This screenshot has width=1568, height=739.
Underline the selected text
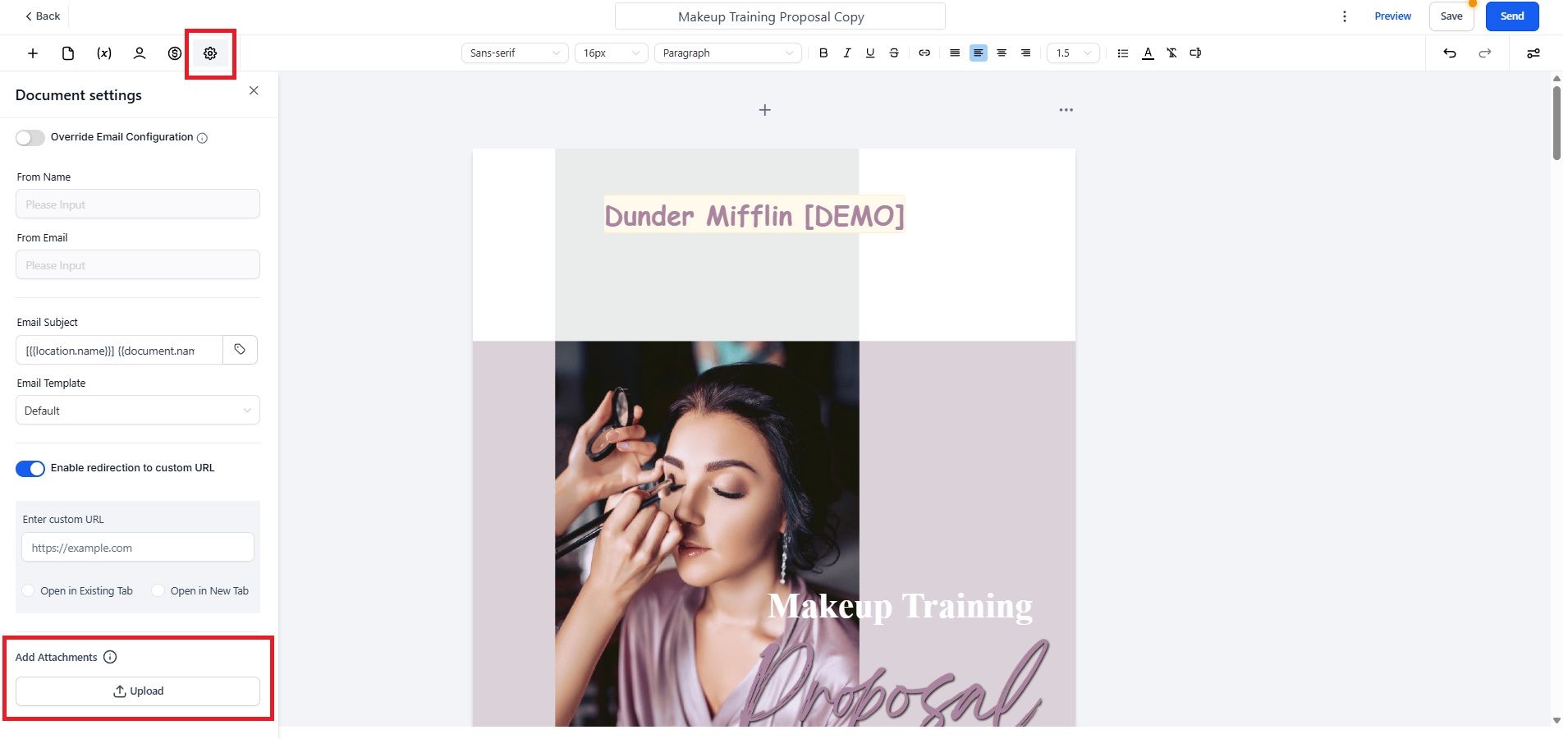pyautogui.click(x=870, y=53)
